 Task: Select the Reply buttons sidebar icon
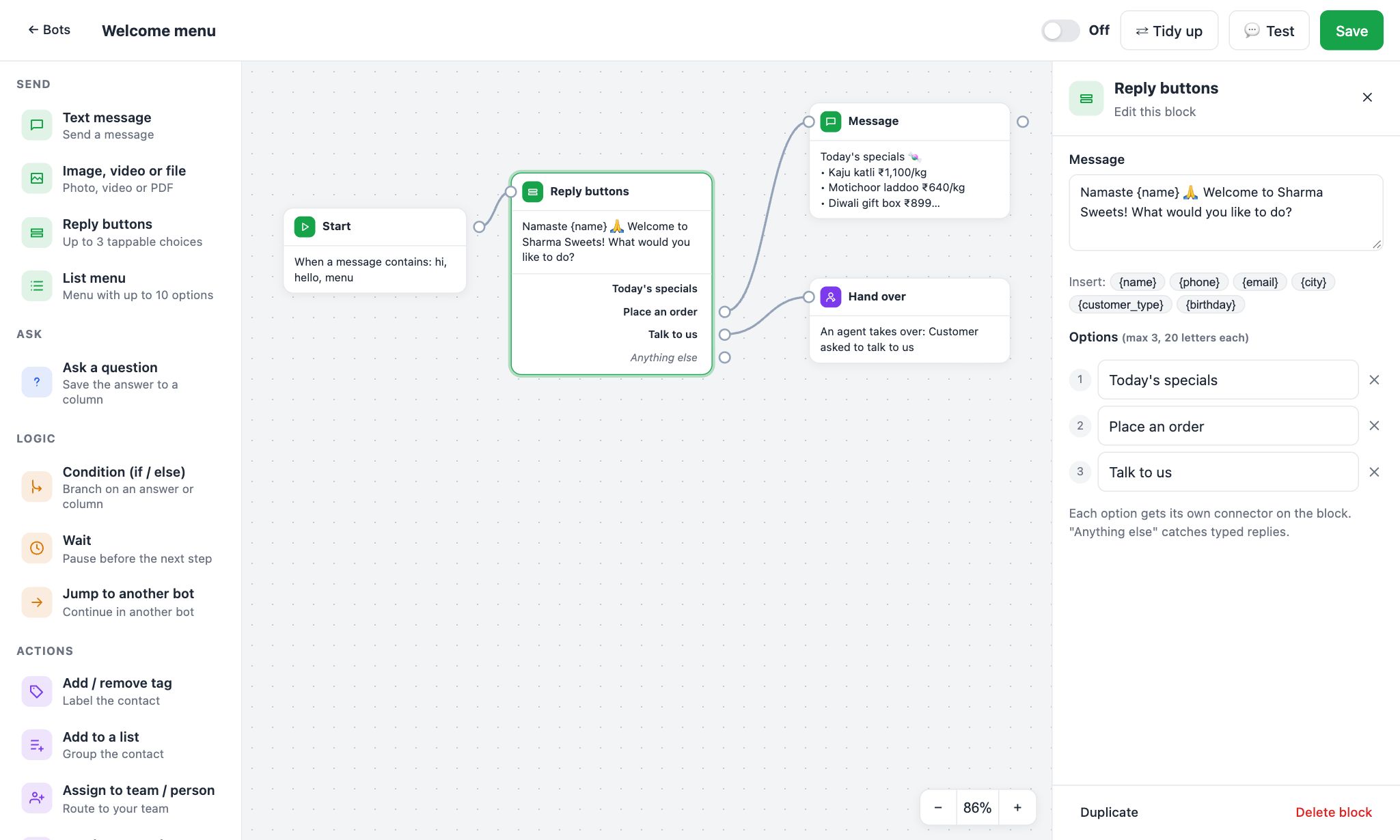point(37,232)
